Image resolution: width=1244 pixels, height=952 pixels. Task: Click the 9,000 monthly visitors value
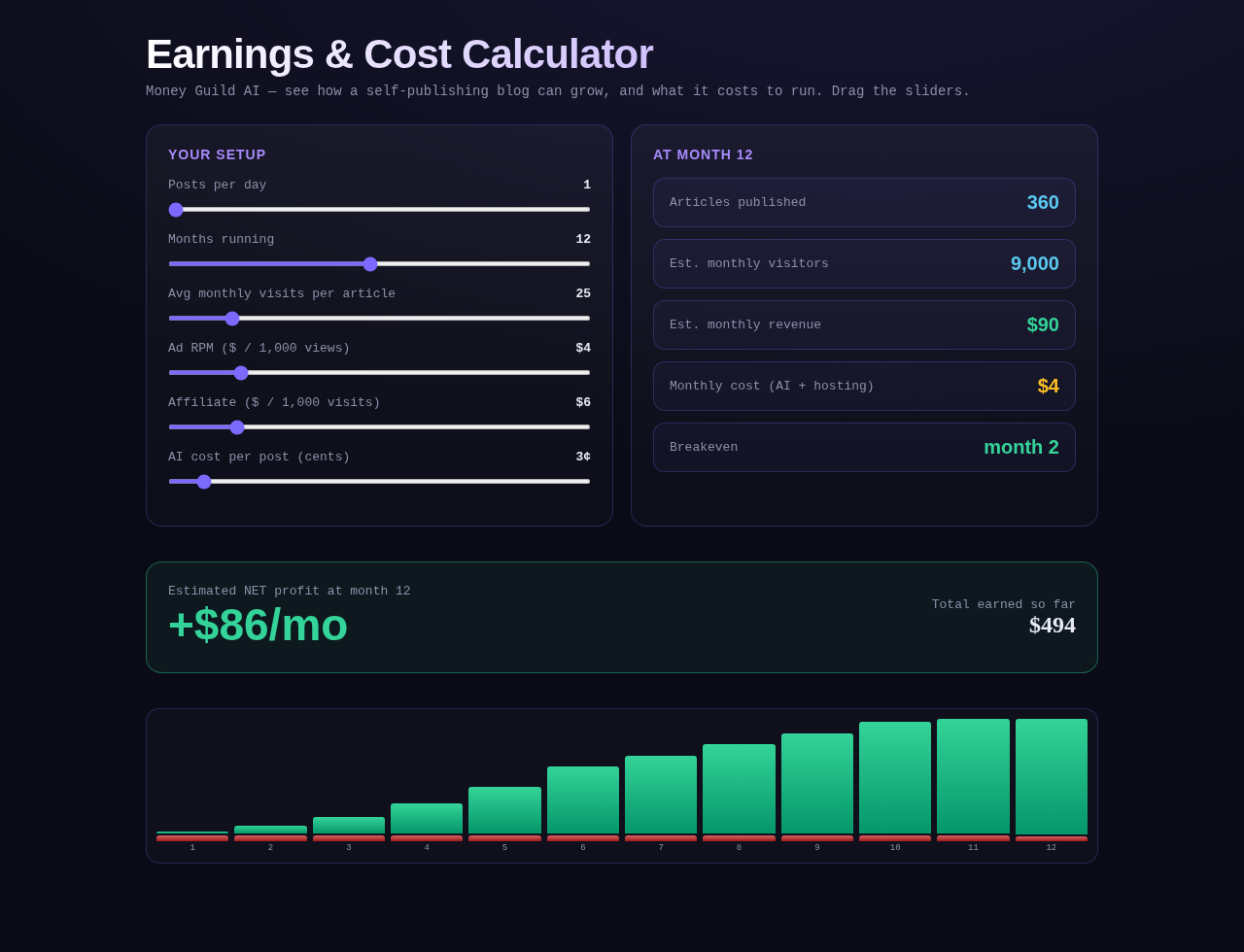(1035, 263)
